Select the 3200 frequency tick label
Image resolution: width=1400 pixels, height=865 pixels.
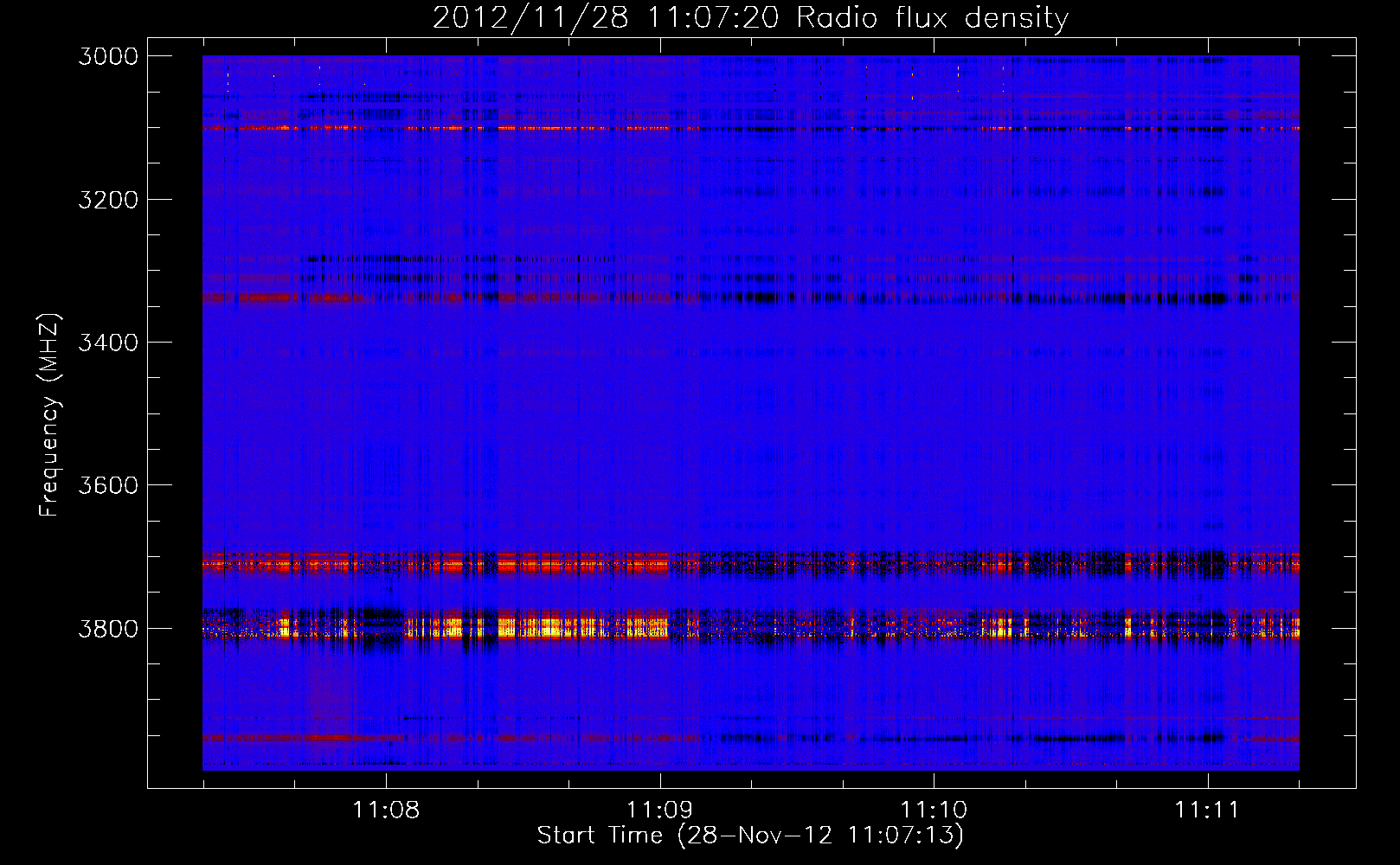[108, 200]
